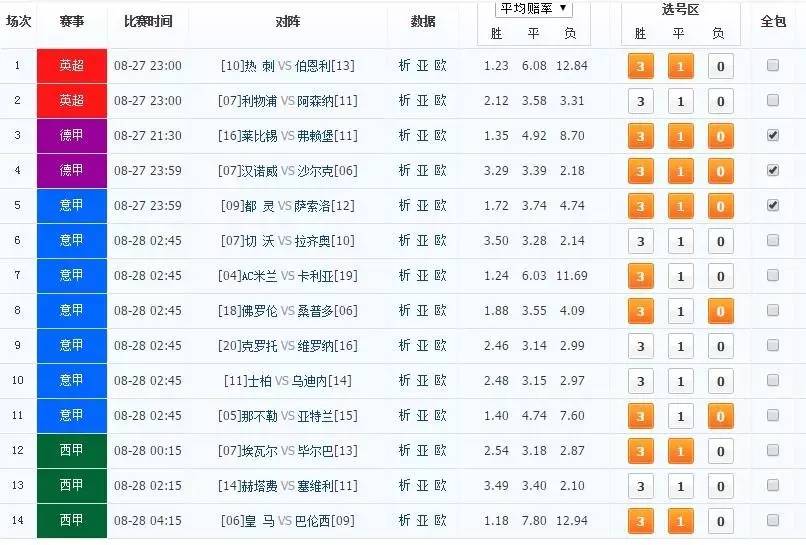This screenshot has width=806, height=545.
Task: Uncheck 全包 for match 5 都灵
Action: [773, 205]
